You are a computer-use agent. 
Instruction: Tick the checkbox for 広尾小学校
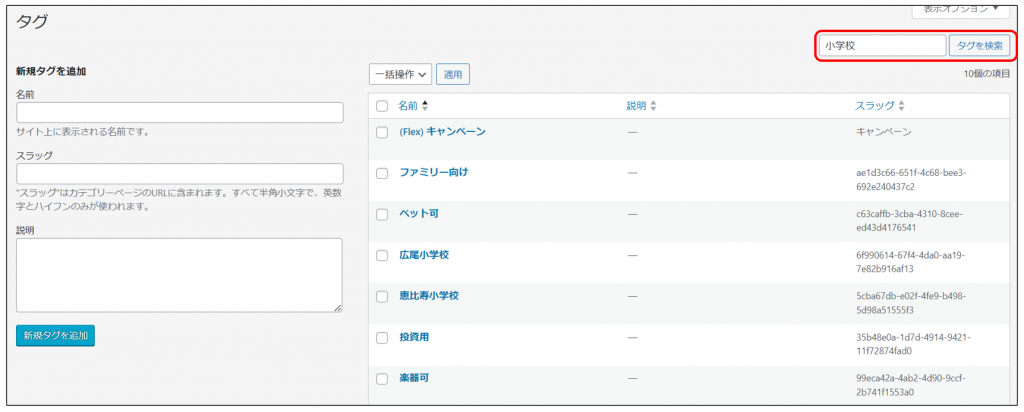coord(382,256)
